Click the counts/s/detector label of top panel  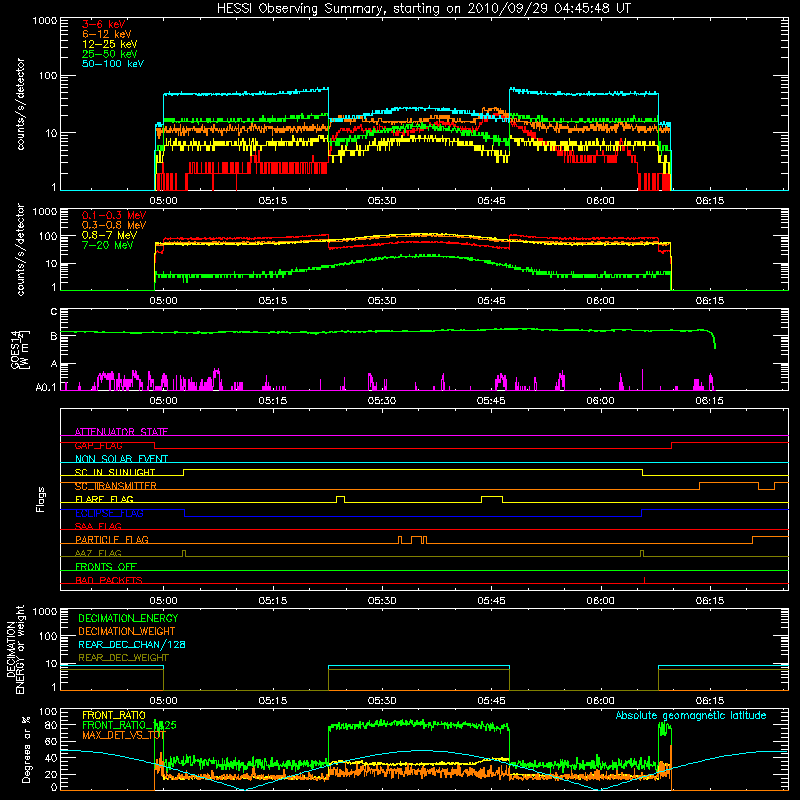point(20,104)
